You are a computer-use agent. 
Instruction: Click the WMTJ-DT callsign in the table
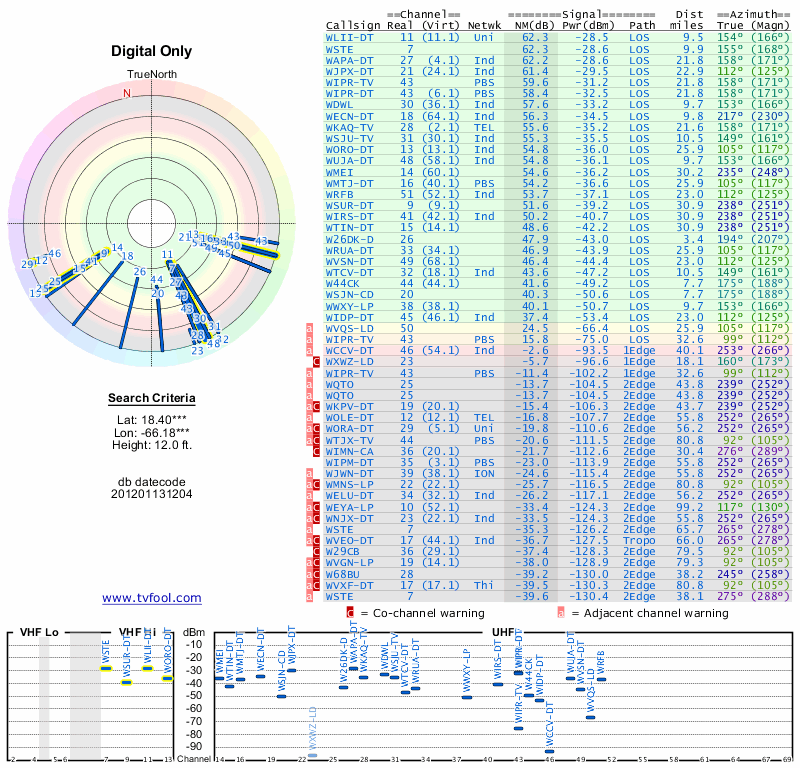[349, 183]
